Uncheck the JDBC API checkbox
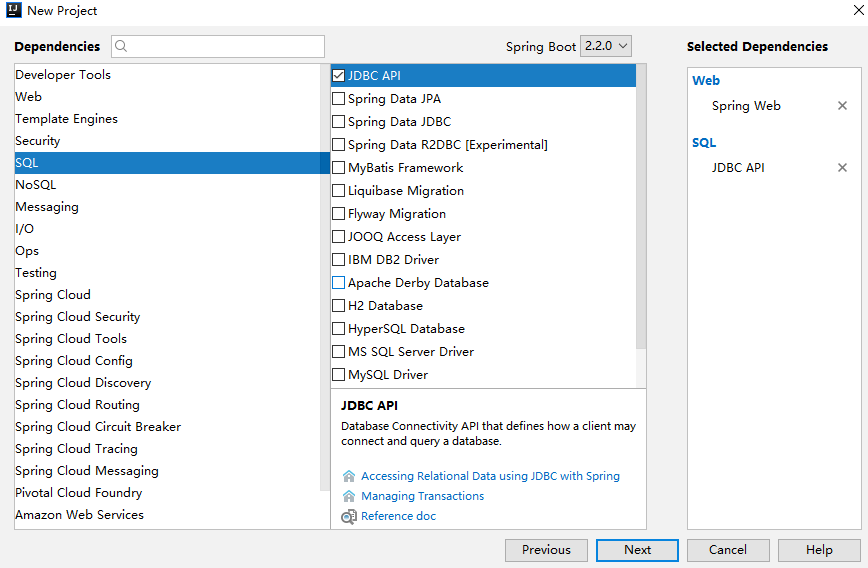Image resolution: width=868 pixels, height=568 pixels. 339,76
